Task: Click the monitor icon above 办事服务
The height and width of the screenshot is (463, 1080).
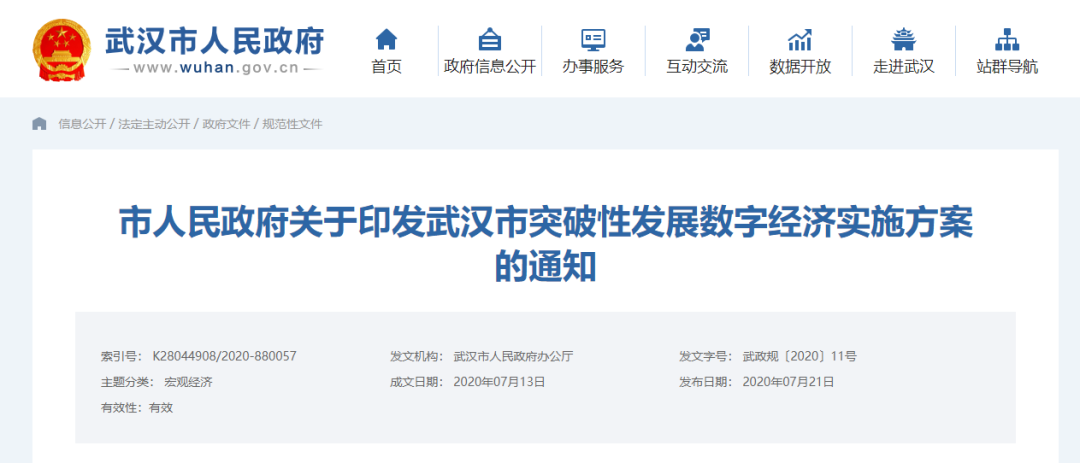Action: coord(593,39)
